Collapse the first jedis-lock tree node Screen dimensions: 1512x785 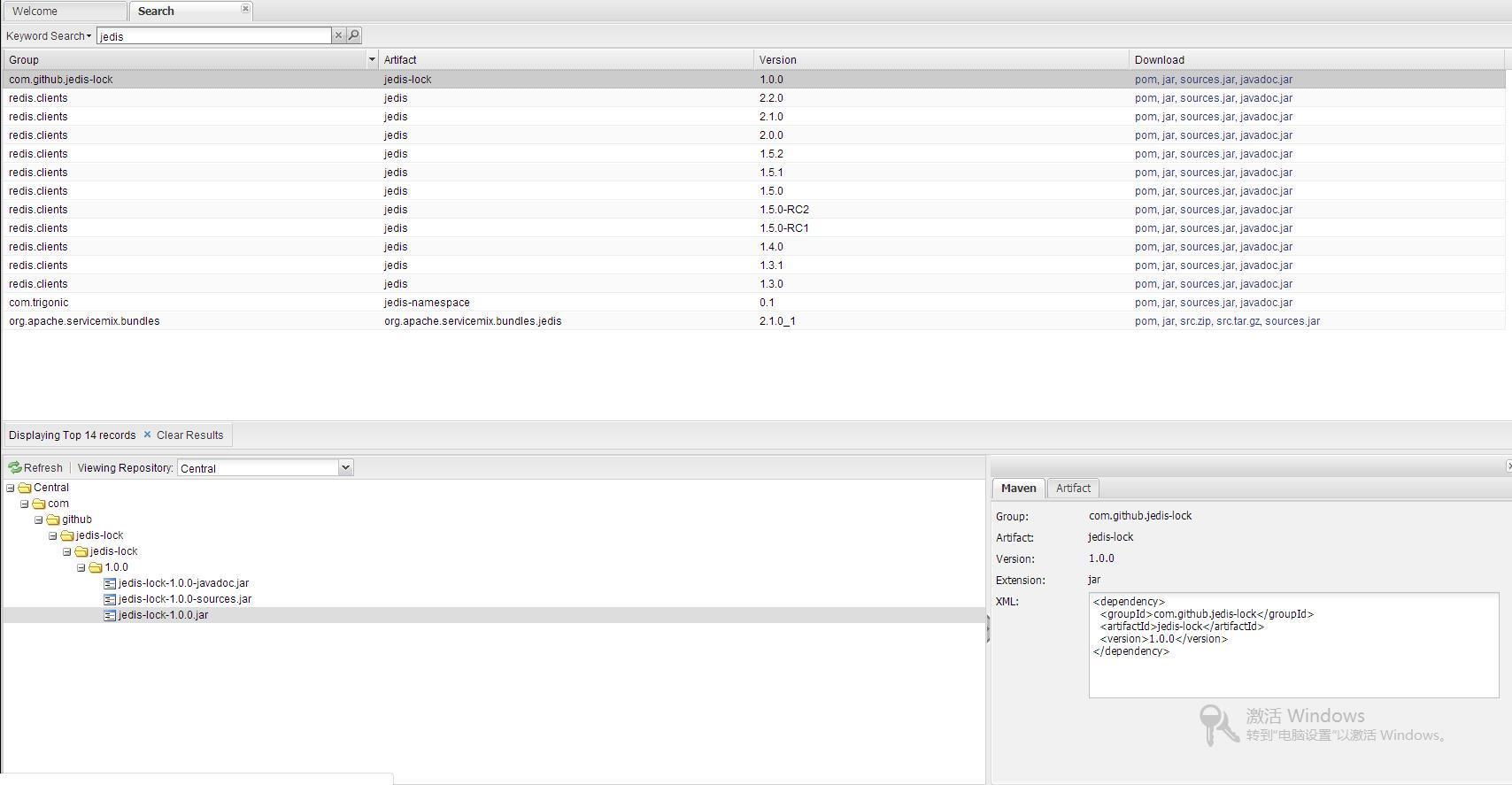(x=53, y=535)
